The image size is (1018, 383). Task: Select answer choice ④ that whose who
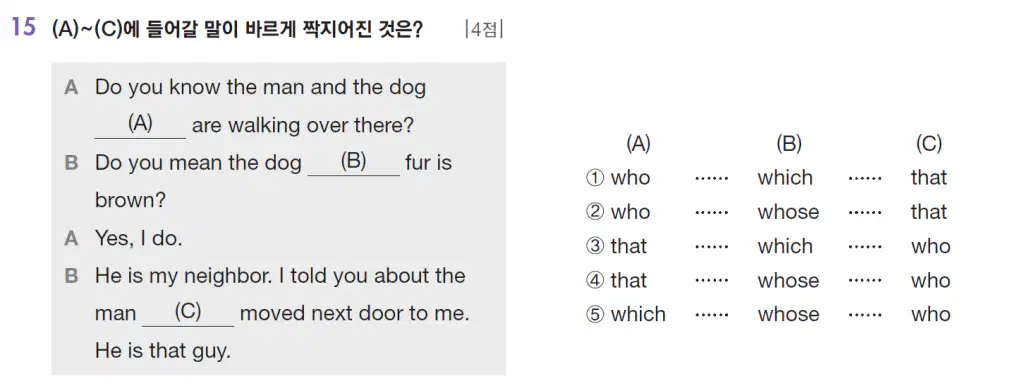click(x=768, y=280)
